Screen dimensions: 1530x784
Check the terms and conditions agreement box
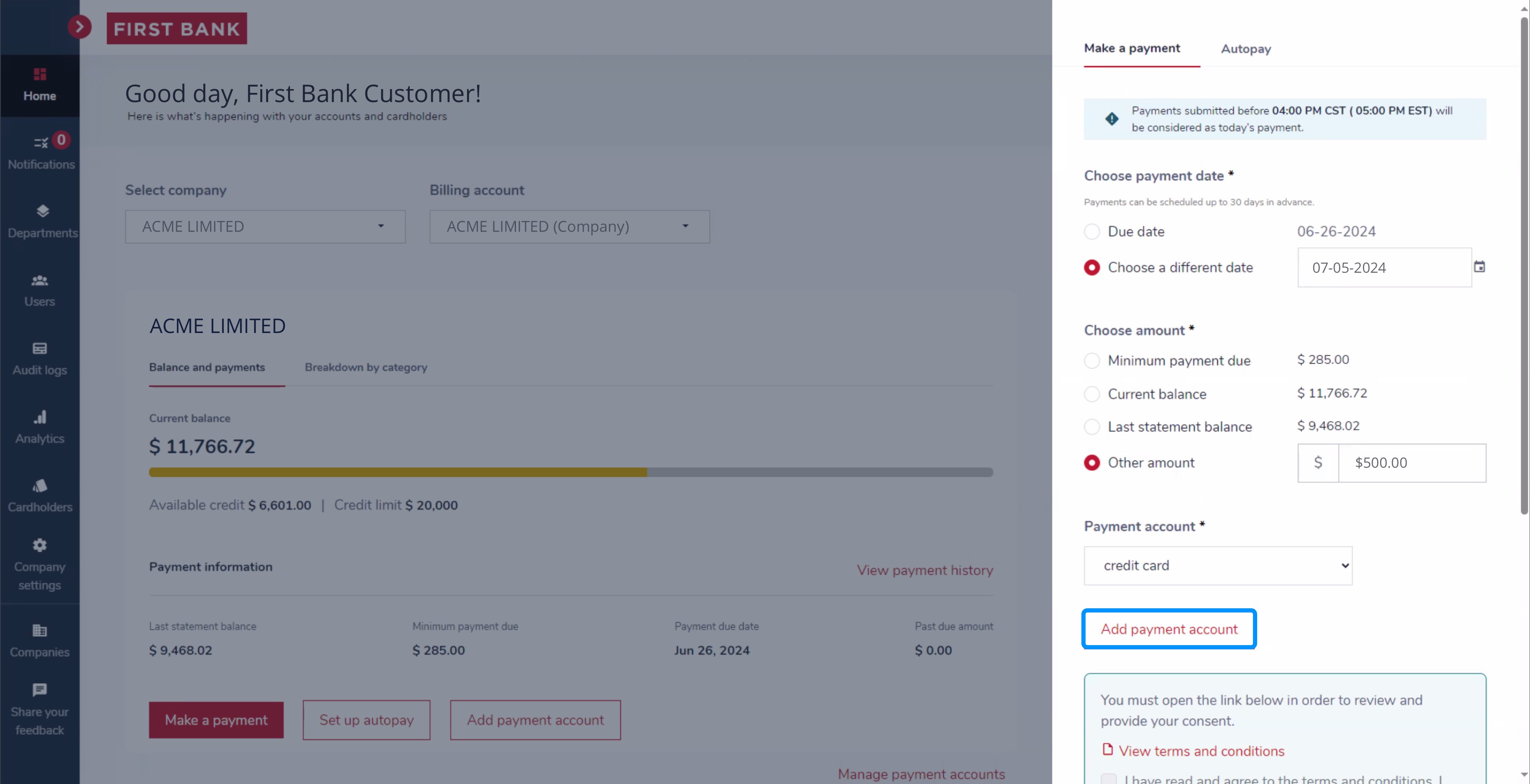coord(1108,779)
